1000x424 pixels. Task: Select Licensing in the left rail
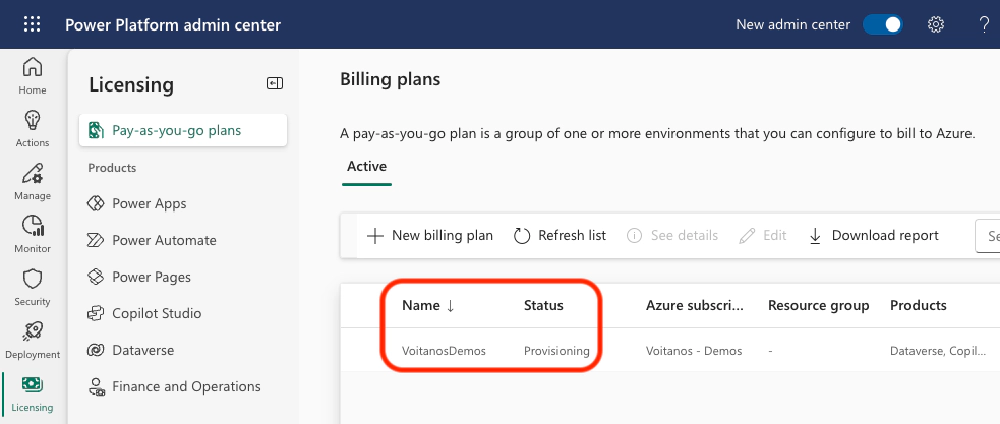(32, 393)
